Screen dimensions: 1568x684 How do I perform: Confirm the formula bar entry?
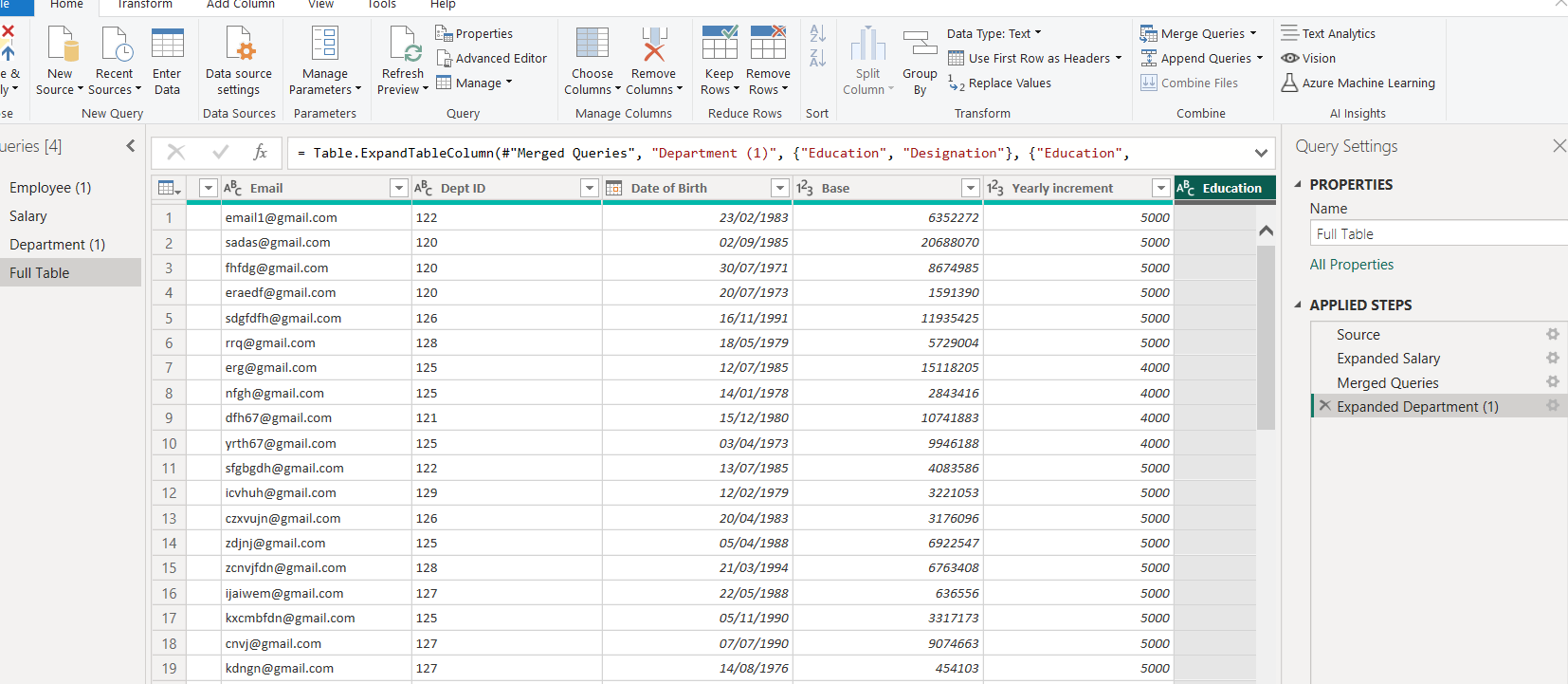[221, 152]
